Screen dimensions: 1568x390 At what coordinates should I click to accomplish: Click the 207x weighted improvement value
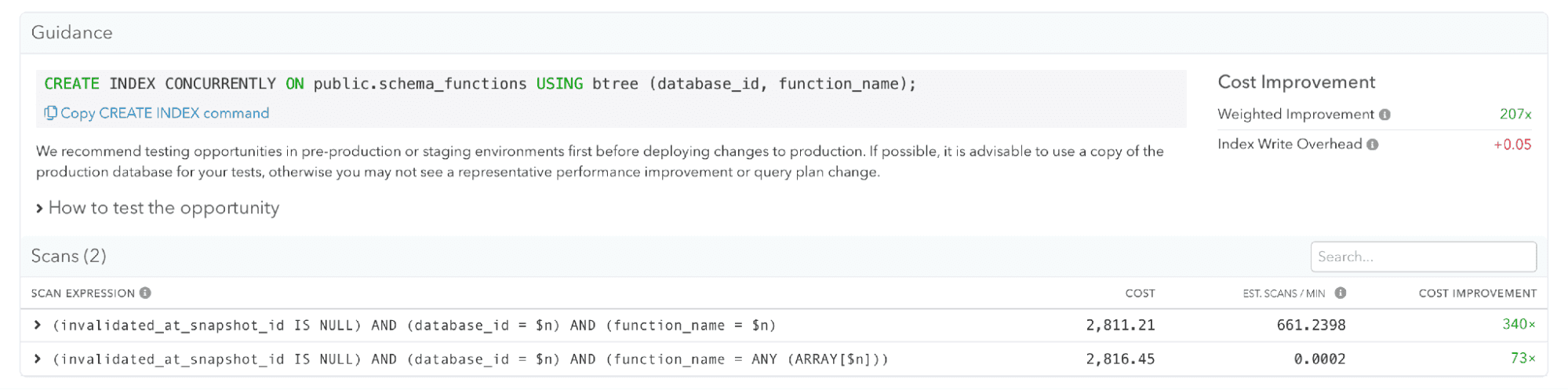[1515, 115]
